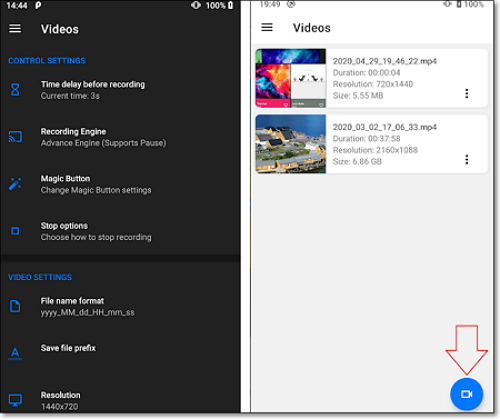Screen dimensions: 500x419
Task: Click 'Resolution: 720x1440' text
Action: click(373, 84)
